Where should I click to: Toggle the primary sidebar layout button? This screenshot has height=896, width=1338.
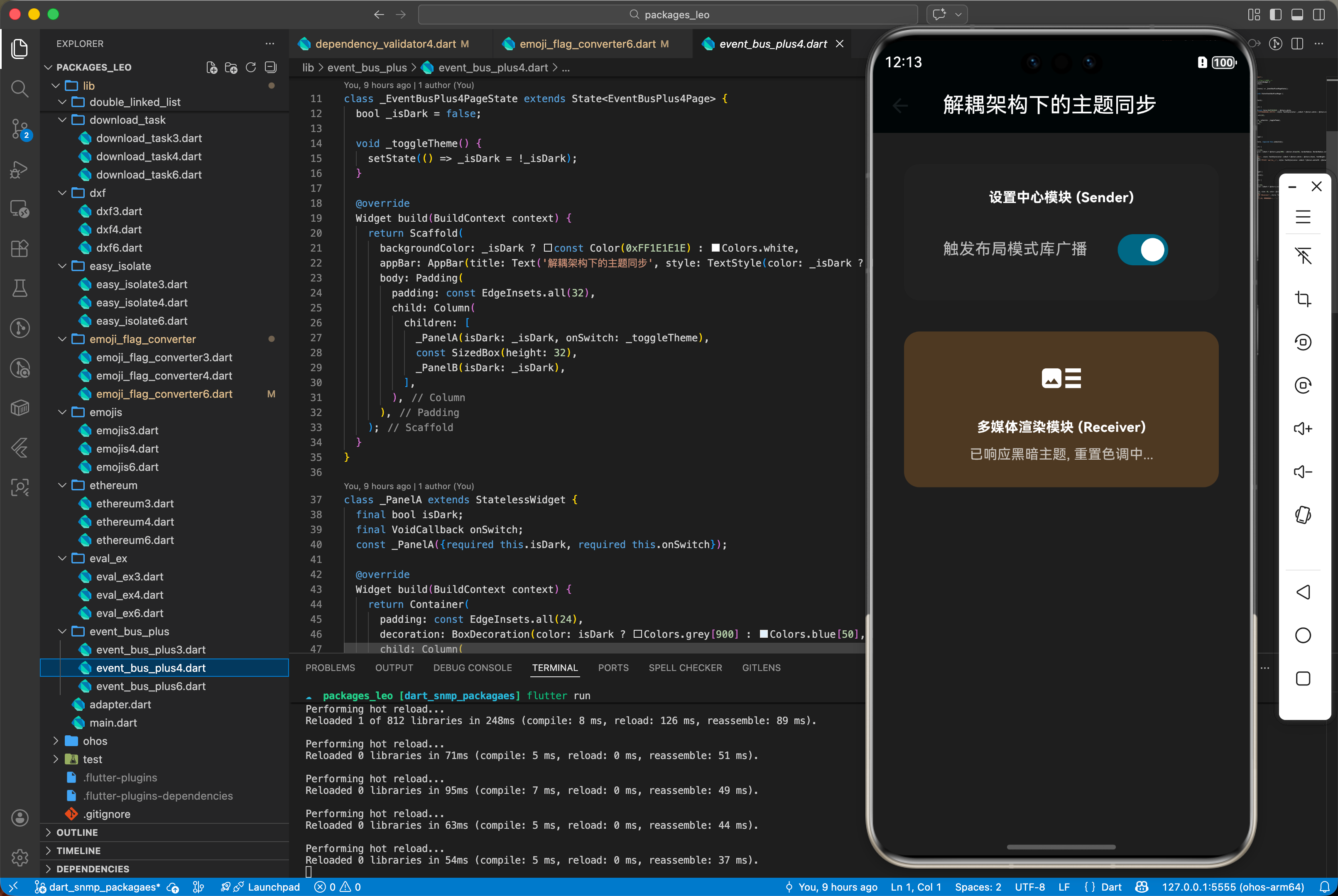[1275, 14]
